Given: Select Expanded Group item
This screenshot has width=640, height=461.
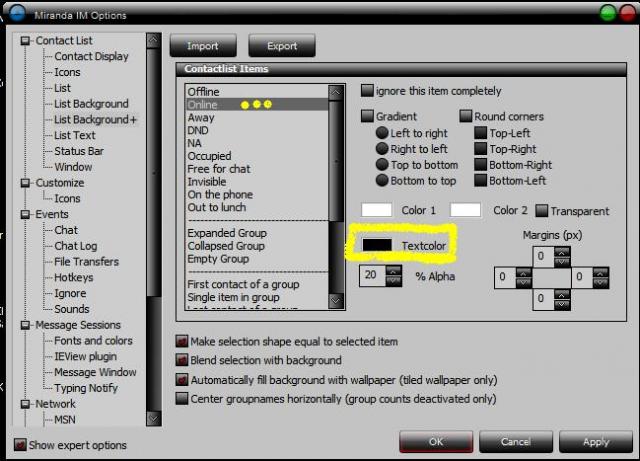Looking at the screenshot, I should pos(256,233).
